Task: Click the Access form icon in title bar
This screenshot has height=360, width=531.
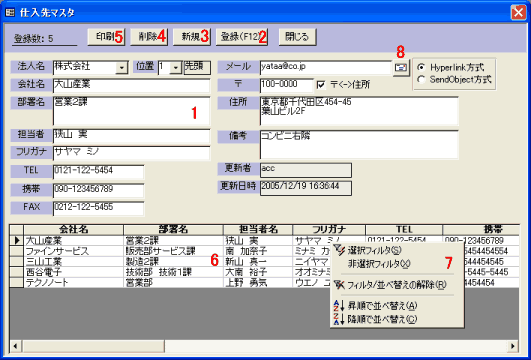Action: (10, 13)
